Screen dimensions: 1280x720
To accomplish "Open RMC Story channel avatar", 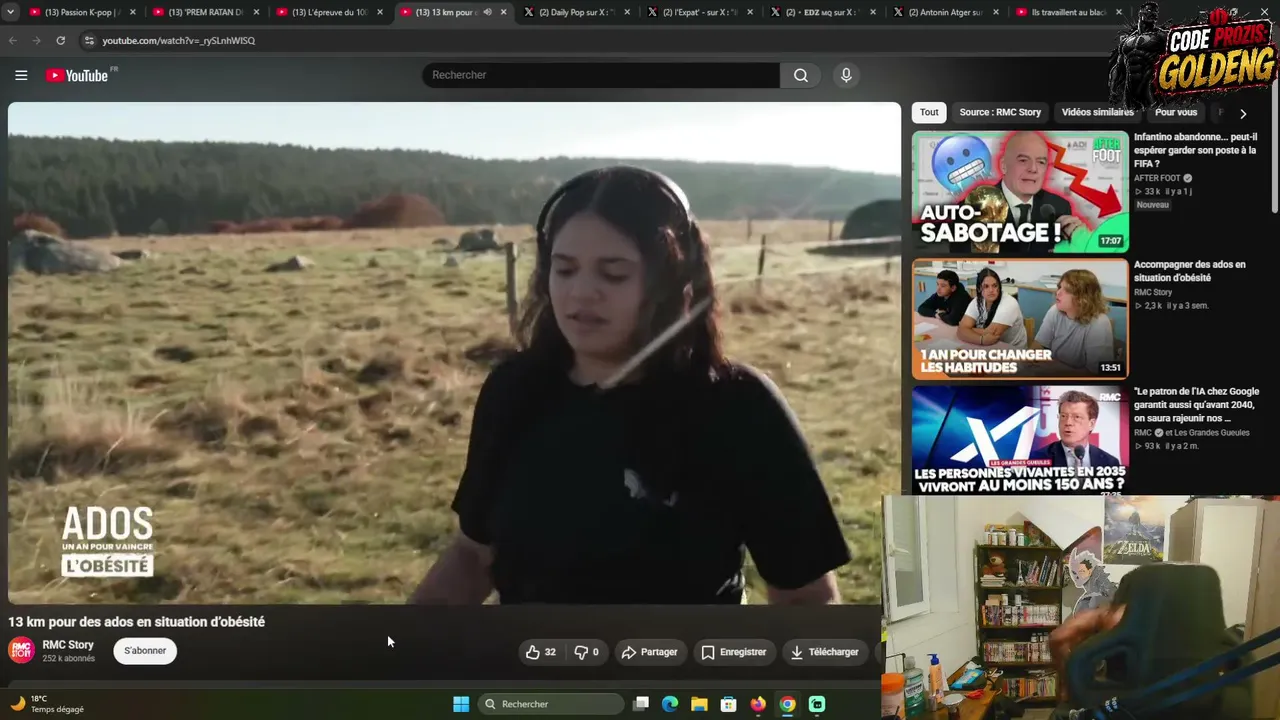I will coord(21,651).
